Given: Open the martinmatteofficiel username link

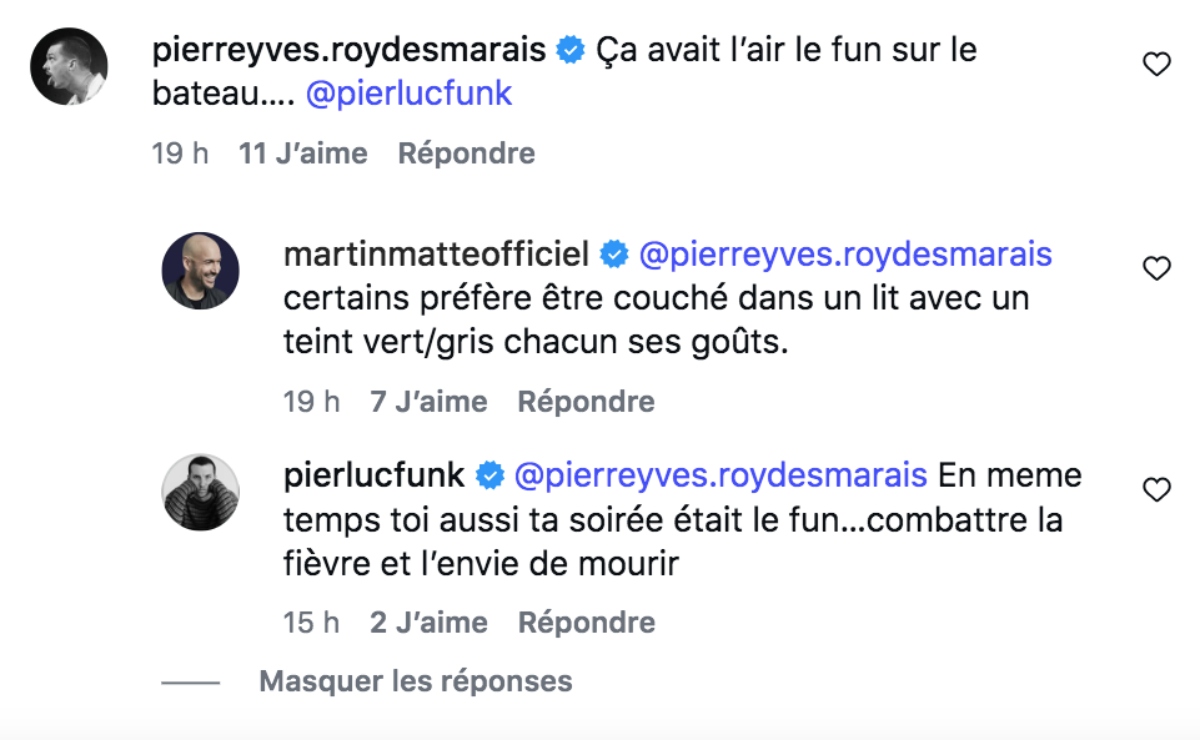Looking at the screenshot, I should [436, 255].
